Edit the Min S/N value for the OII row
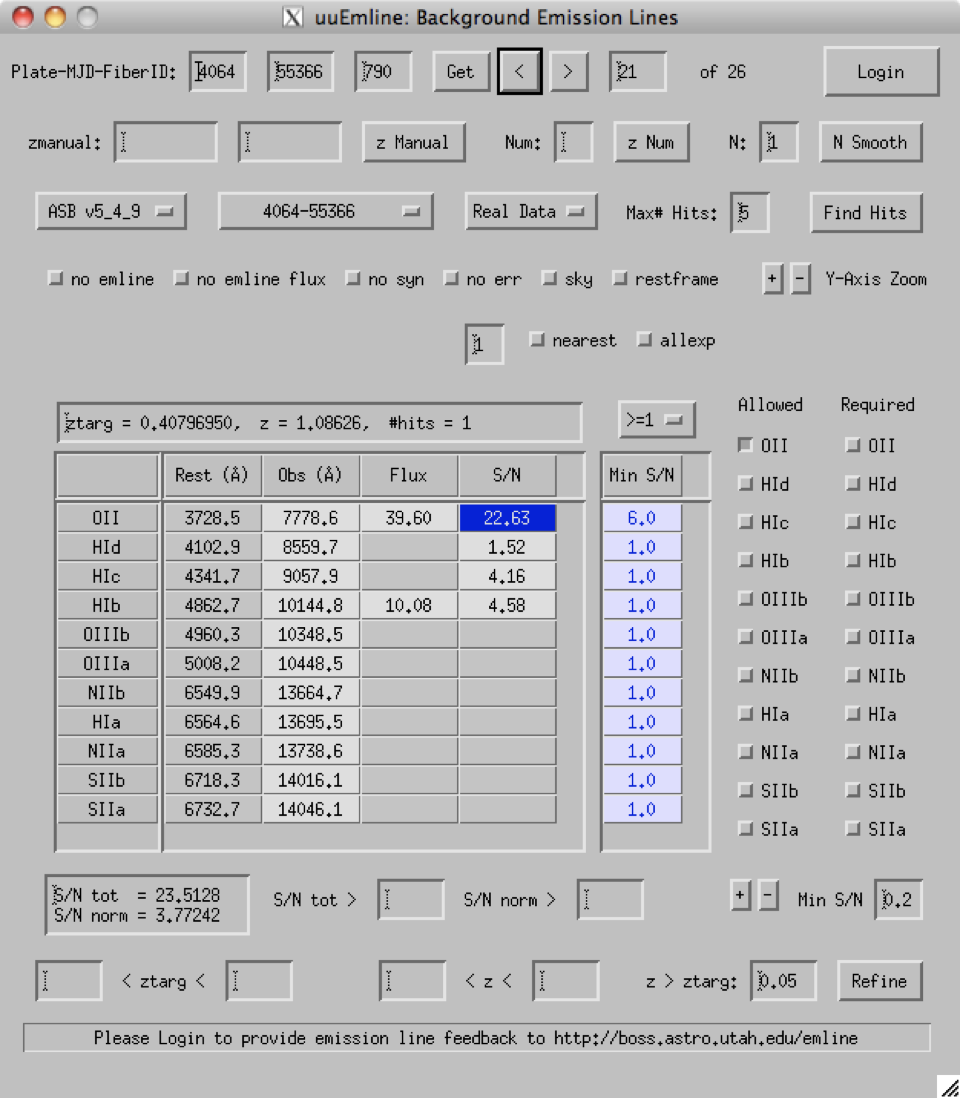 coord(641,517)
